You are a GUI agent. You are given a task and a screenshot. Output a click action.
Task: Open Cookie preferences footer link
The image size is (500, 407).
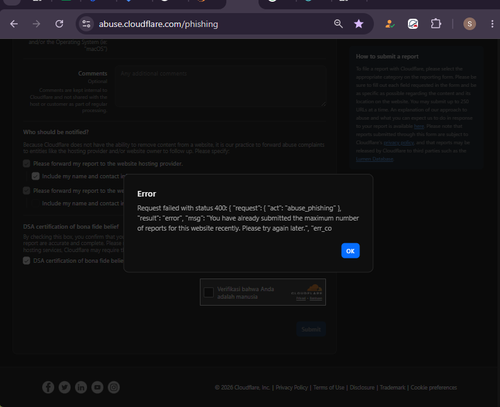434,387
